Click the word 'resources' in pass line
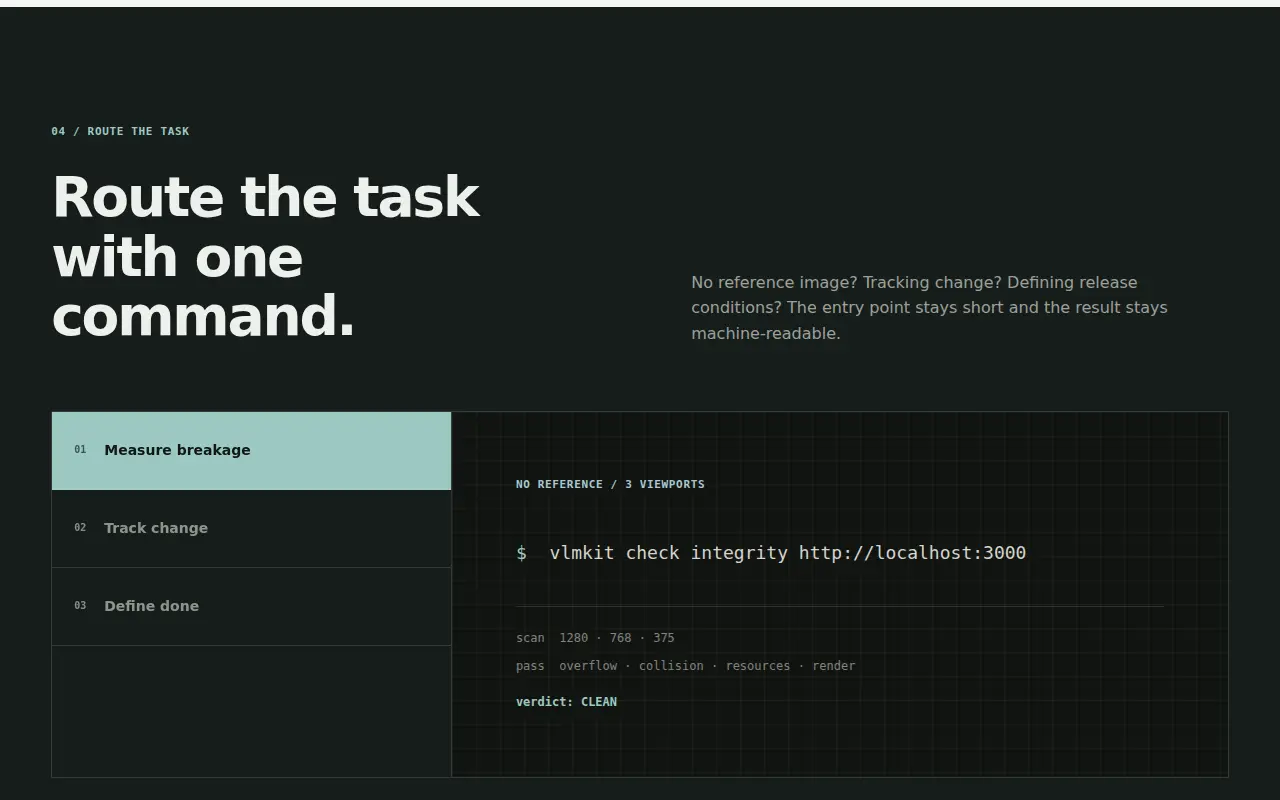The image size is (1280, 800). (x=758, y=666)
